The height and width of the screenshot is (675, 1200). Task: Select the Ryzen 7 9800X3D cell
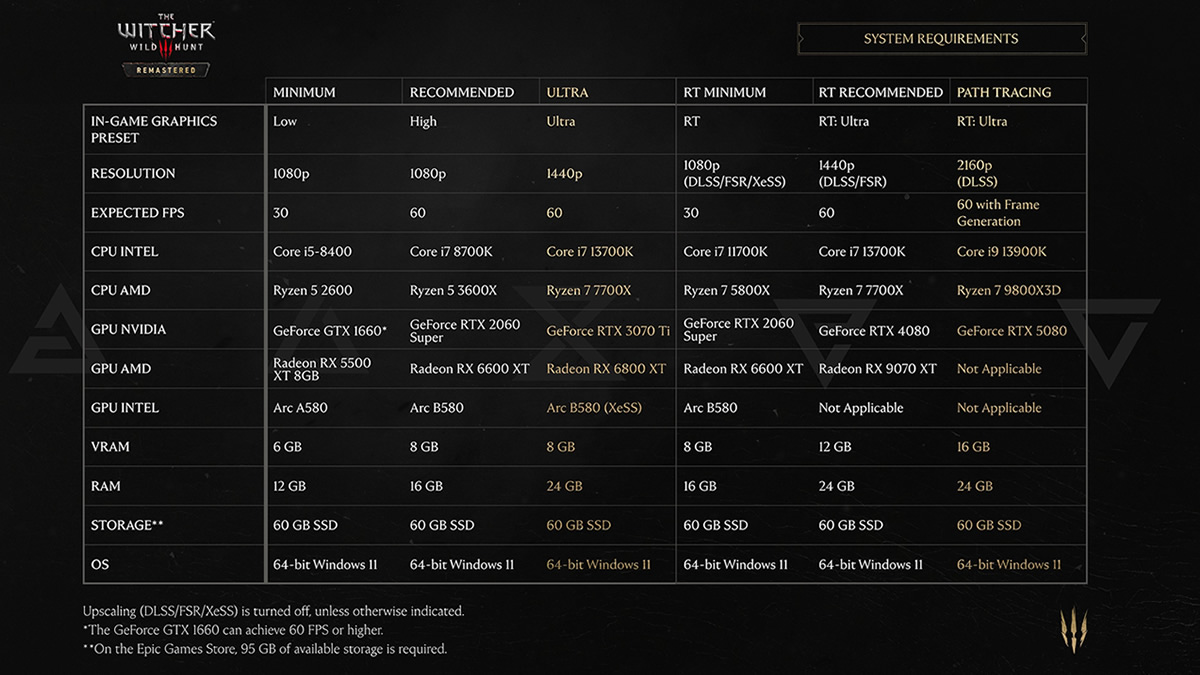(x=1009, y=290)
